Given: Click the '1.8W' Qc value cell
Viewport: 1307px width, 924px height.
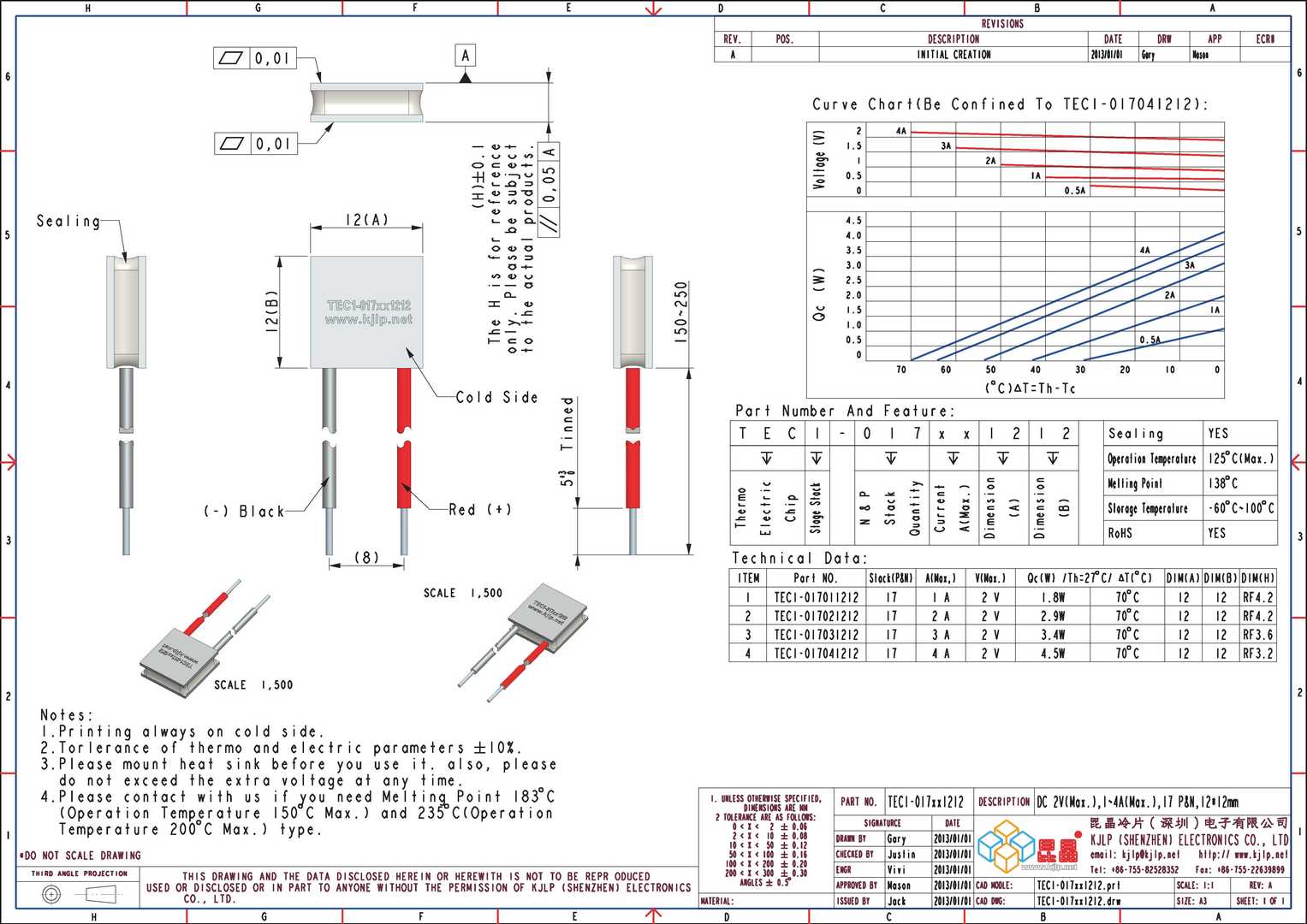Looking at the screenshot, I should 1053,598.
